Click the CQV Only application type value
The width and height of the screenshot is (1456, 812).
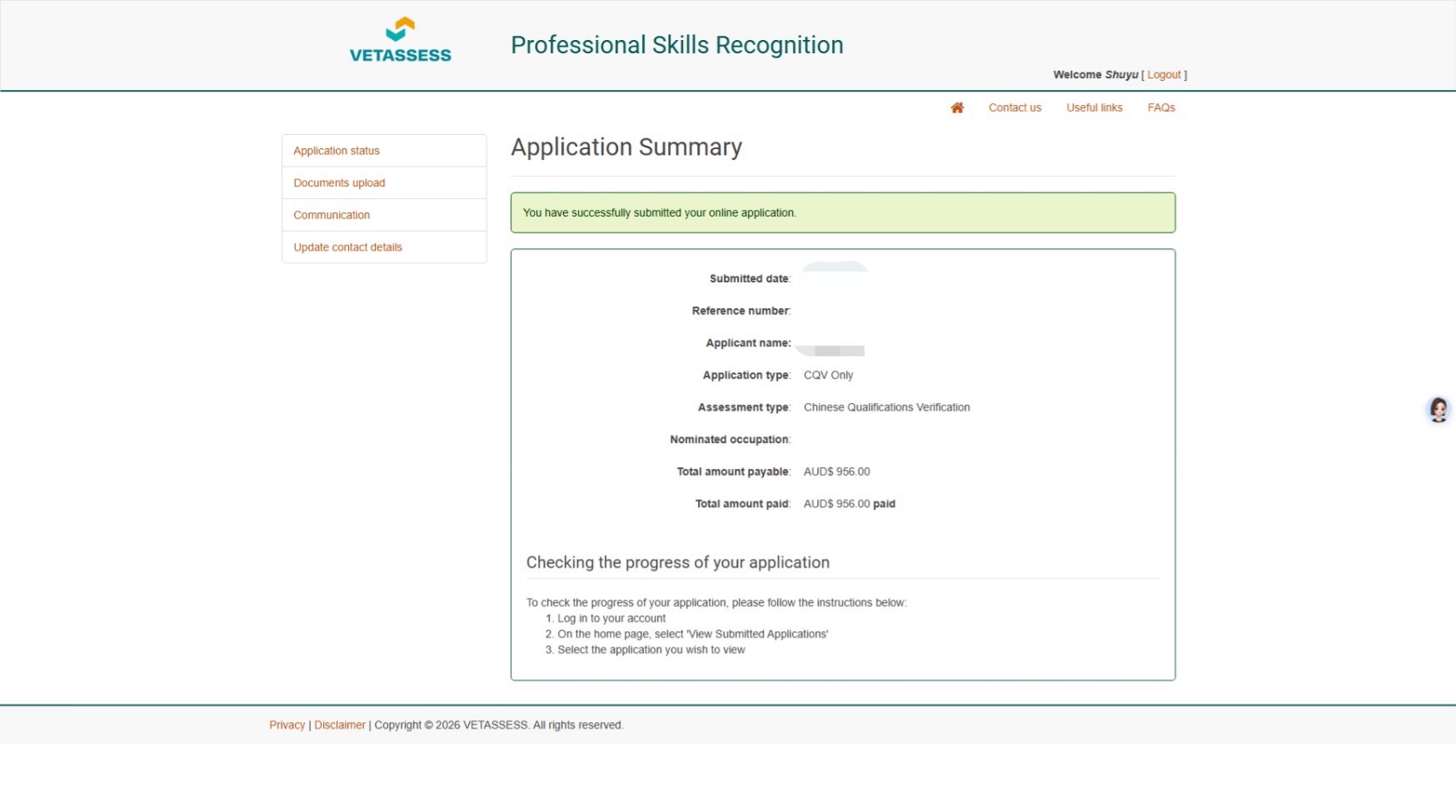[x=828, y=376]
